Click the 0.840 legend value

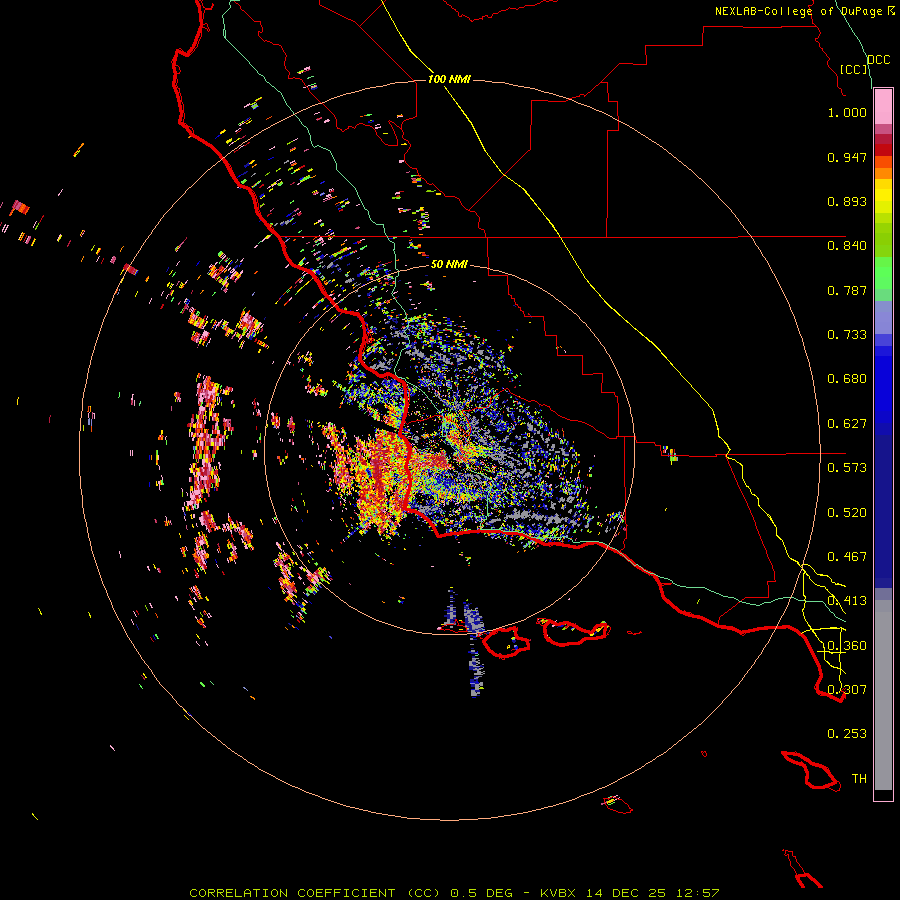pos(847,246)
